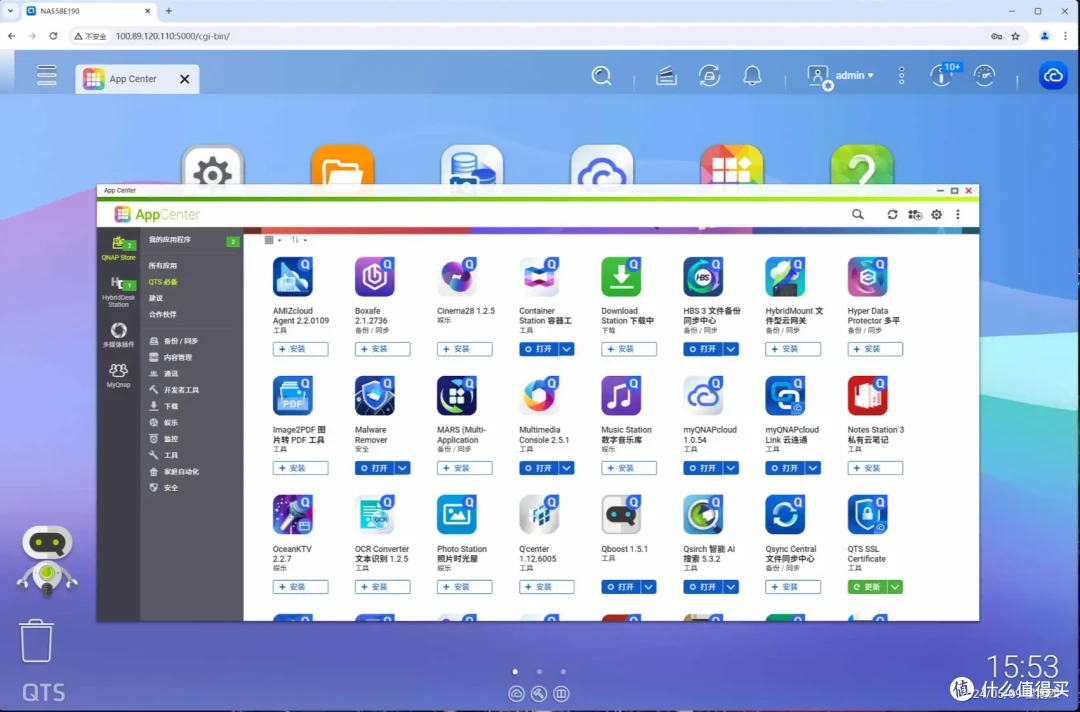Viewport: 1080px width, 712px height.
Task: Select the QNAP Store sidebar tab
Action: tap(118, 248)
